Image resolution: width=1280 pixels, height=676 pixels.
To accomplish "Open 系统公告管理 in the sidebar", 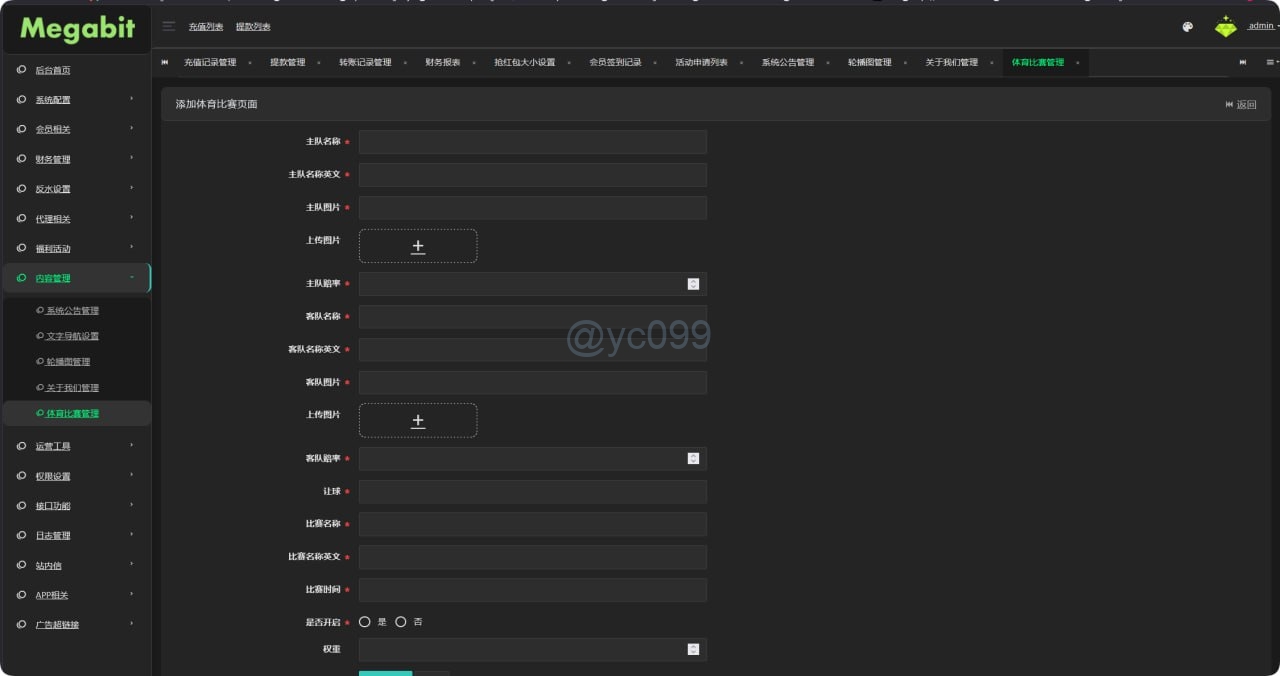I will (72, 311).
